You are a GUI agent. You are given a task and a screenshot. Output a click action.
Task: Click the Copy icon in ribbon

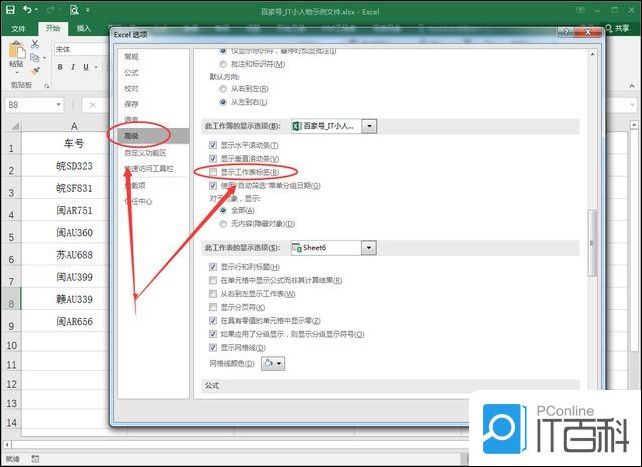tap(35, 57)
